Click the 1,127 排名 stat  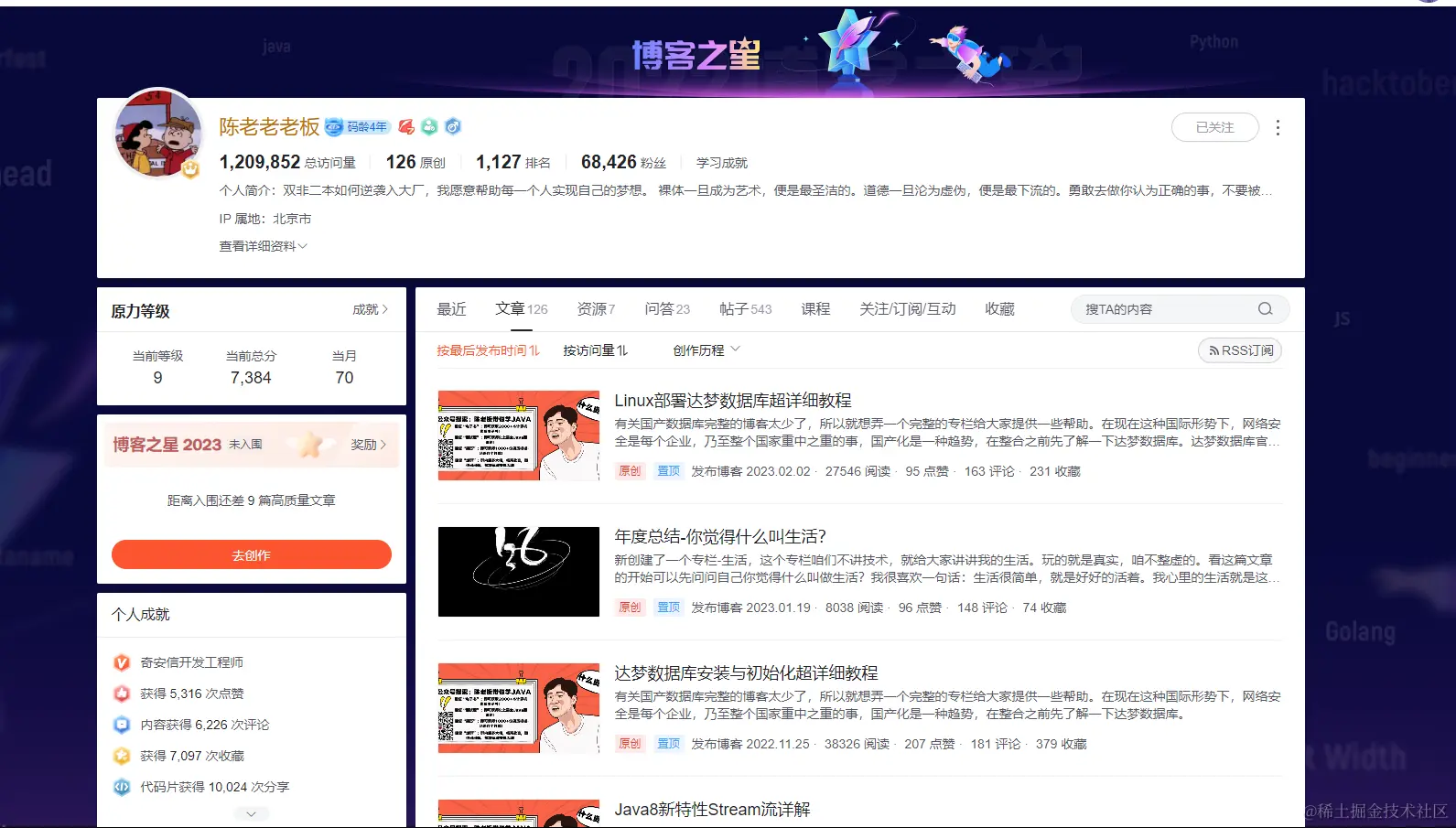click(x=513, y=162)
